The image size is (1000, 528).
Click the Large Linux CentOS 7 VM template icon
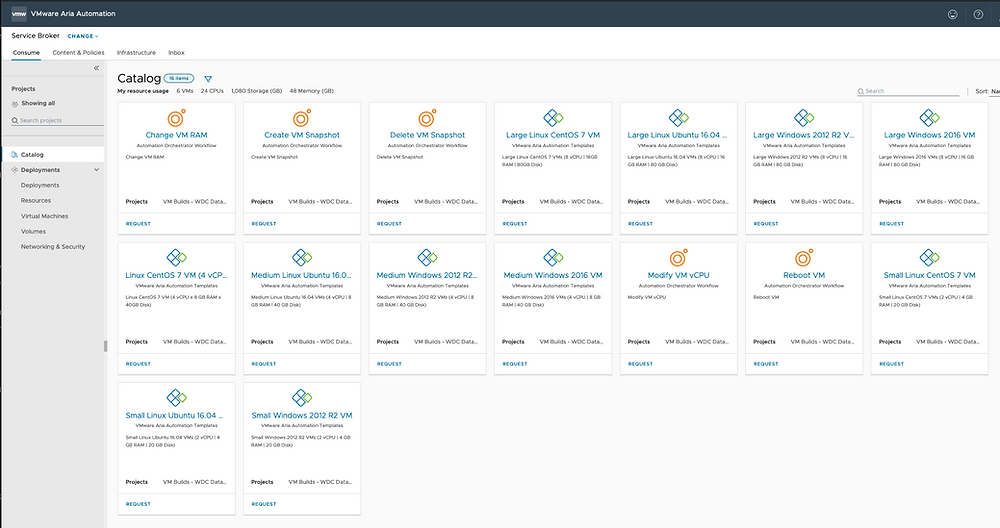[553, 117]
